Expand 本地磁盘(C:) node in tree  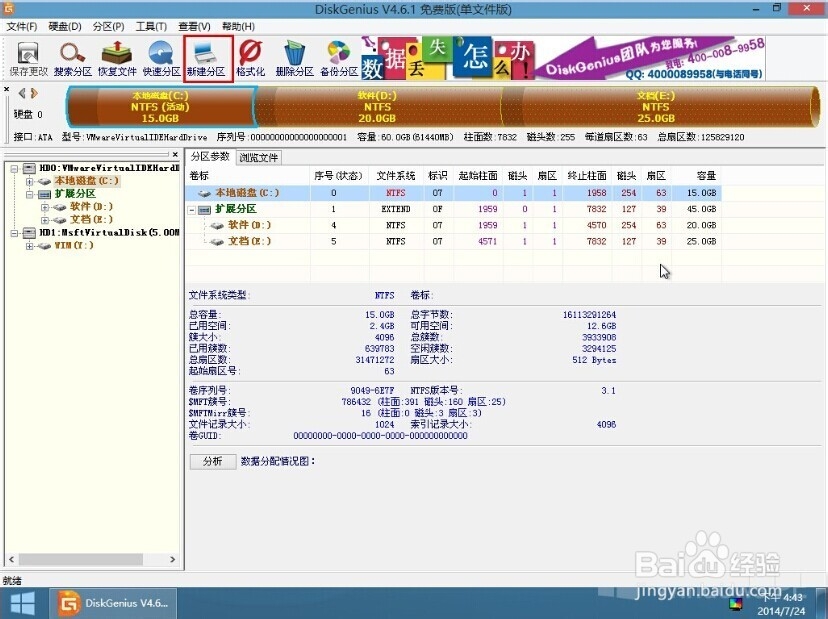pyautogui.click(x=30, y=181)
